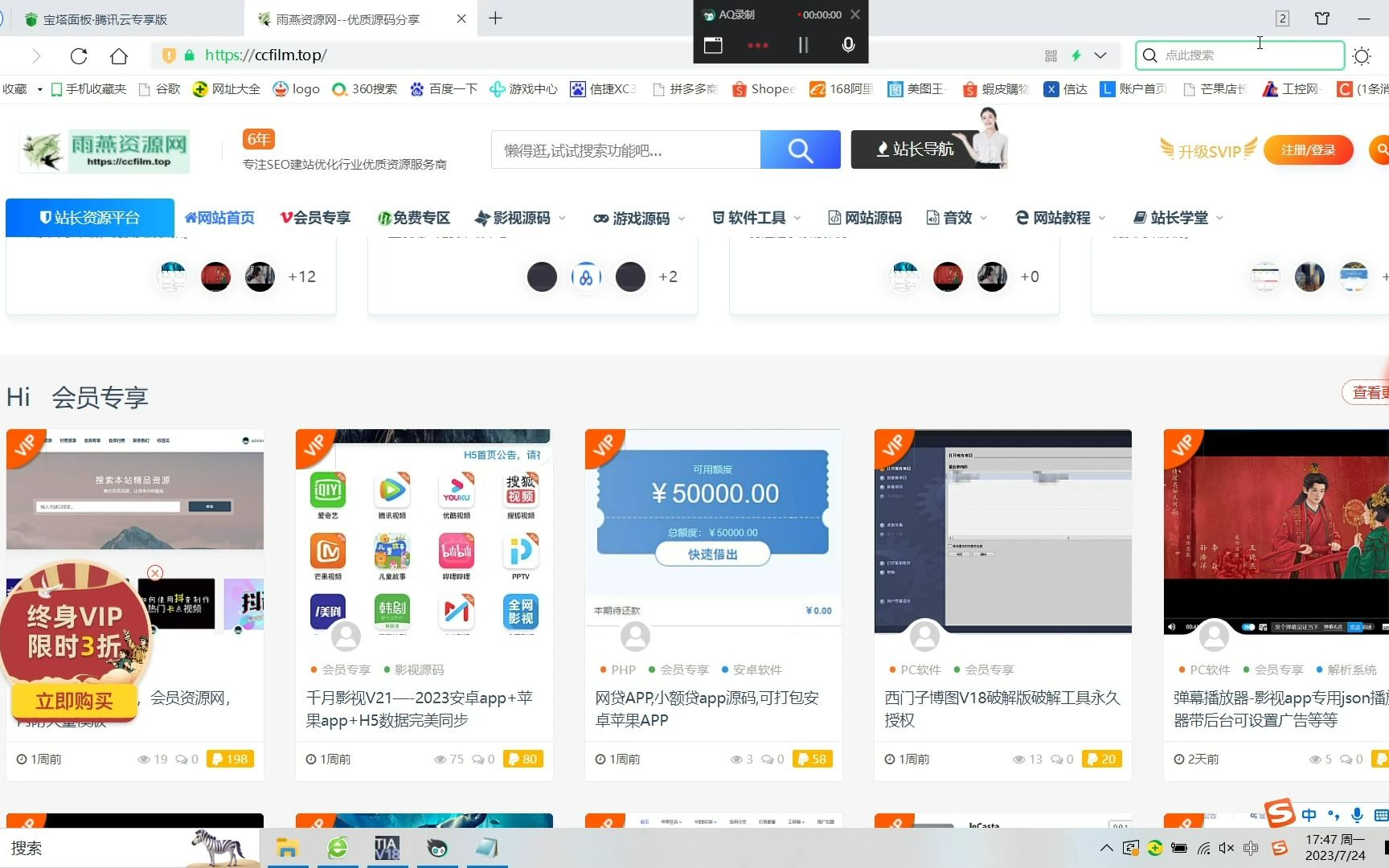Viewport: 1389px width, 868px height.
Task: Click 升级SVIP link
Action: click(1208, 150)
